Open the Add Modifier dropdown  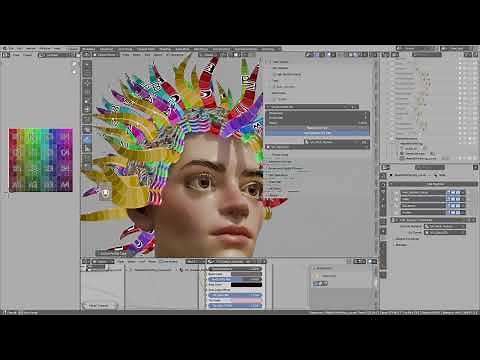click(434, 184)
